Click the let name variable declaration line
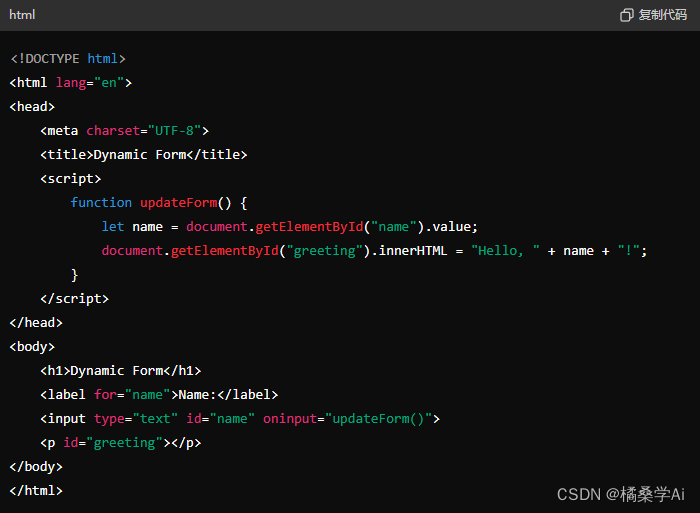Viewport: 700px width, 513px height. [x=289, y=227]
